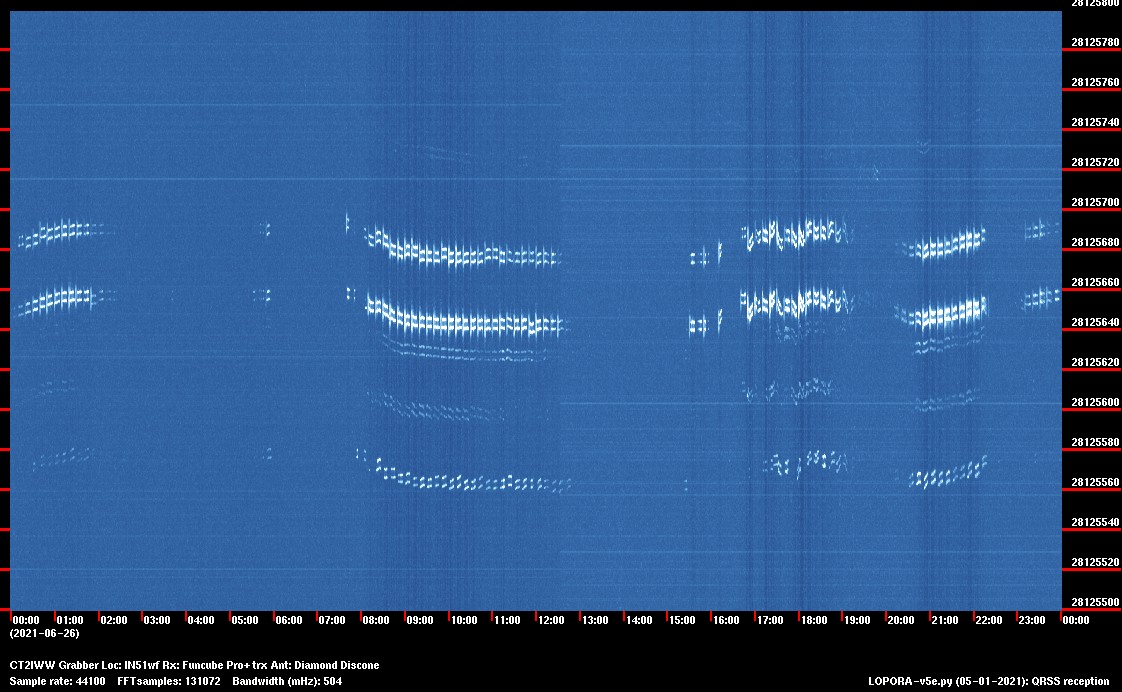
Task: Select the 28125640 frequency label
Action: 1095,323
